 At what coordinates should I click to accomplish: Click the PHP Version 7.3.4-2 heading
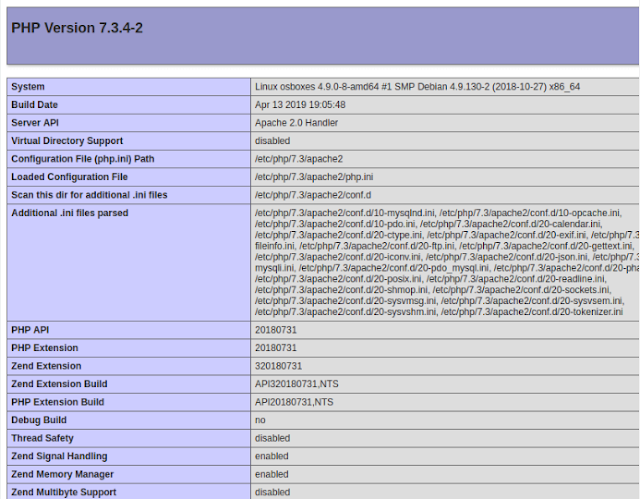[x=77, y=28]
